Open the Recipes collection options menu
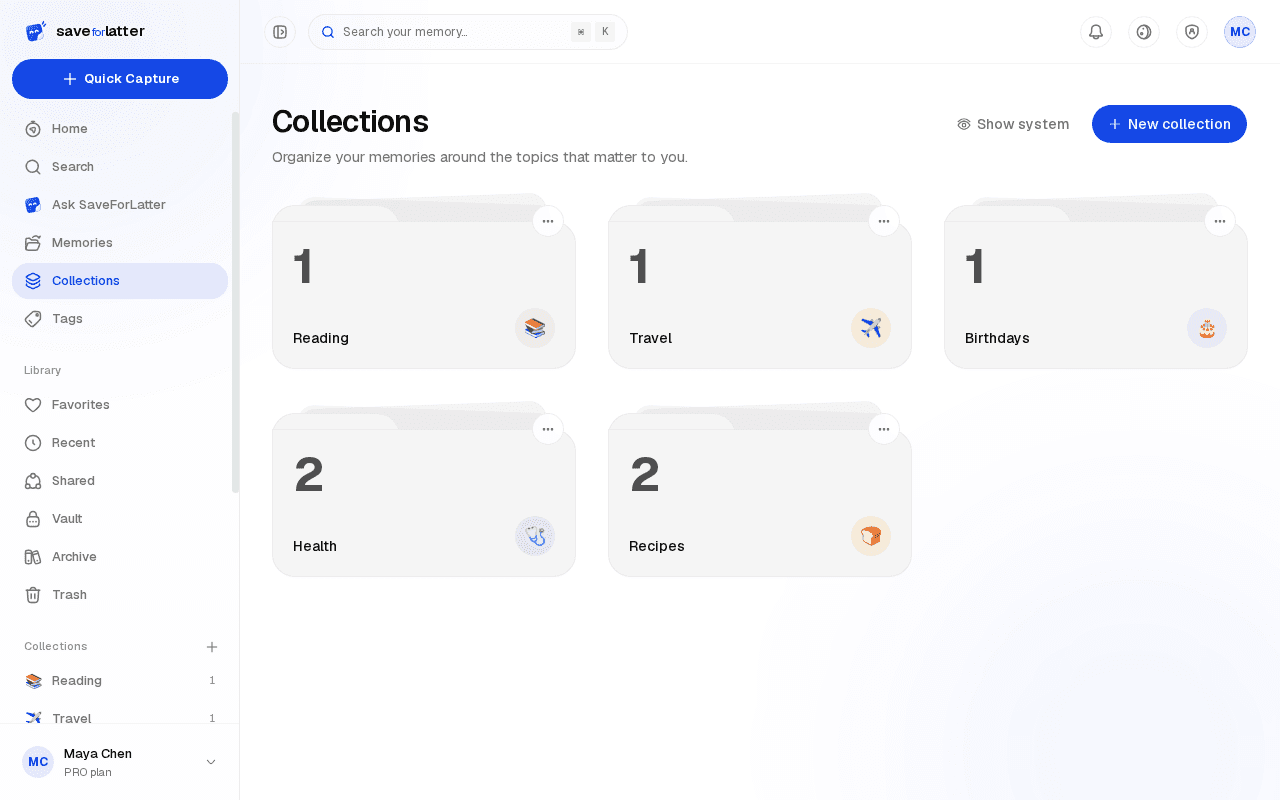This screenshot has height=800, width=1280. pyautogui.click(x=884, y=429)
